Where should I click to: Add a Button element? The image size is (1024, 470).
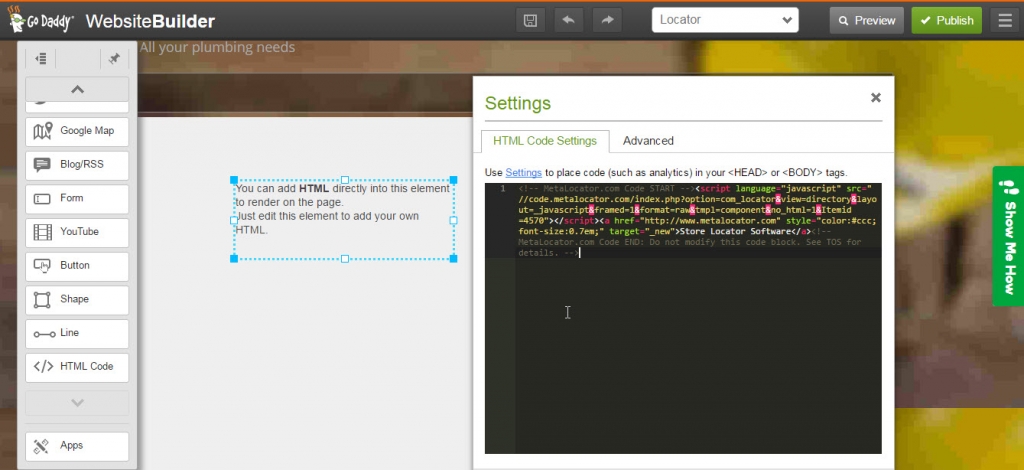[x=77, y=266]
